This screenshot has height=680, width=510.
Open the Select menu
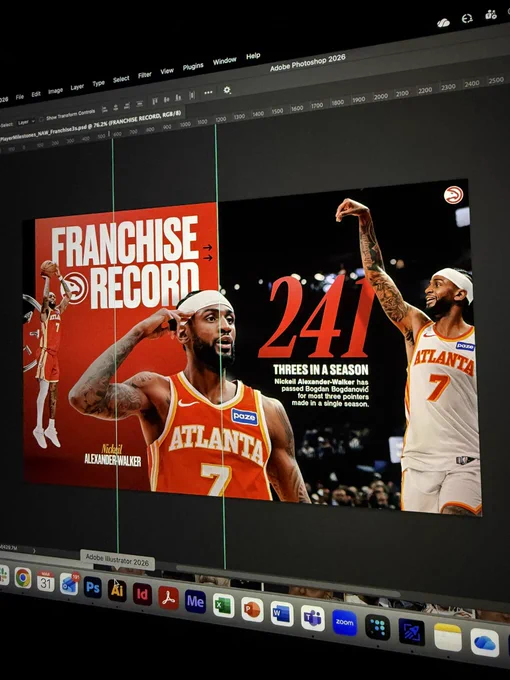[x=121, y=79]
